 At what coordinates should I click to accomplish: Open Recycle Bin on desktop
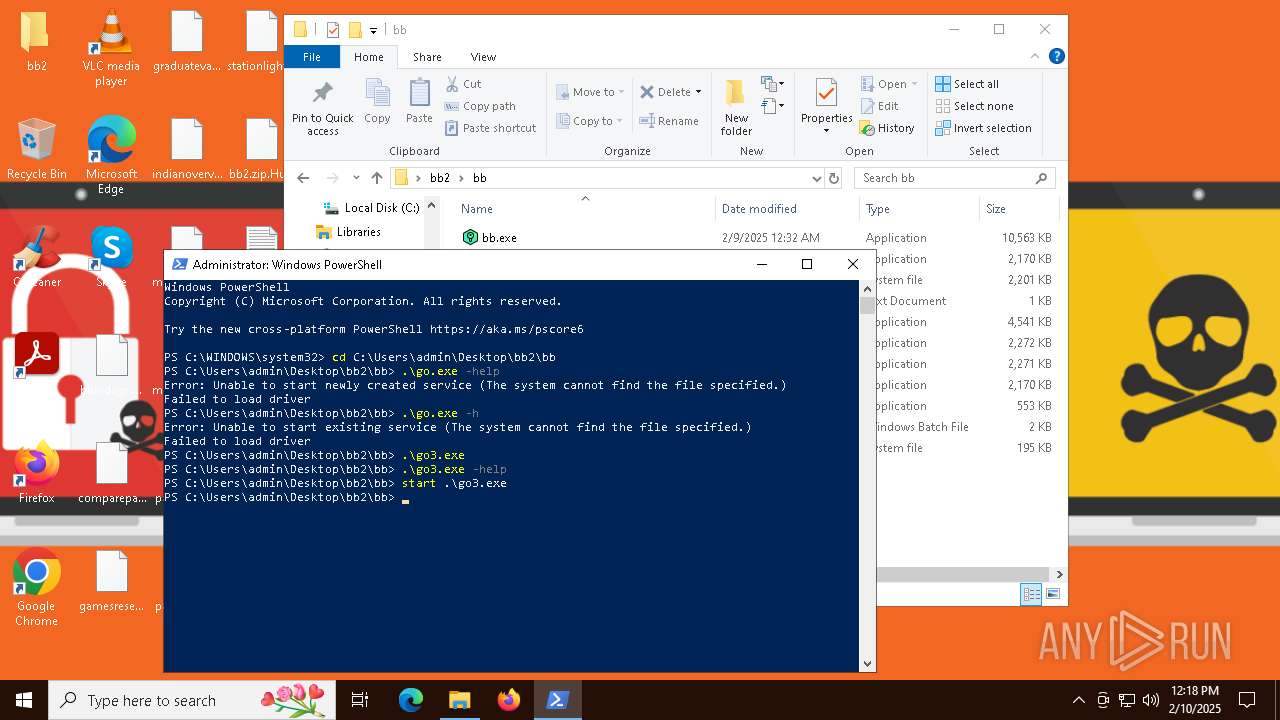37,149
